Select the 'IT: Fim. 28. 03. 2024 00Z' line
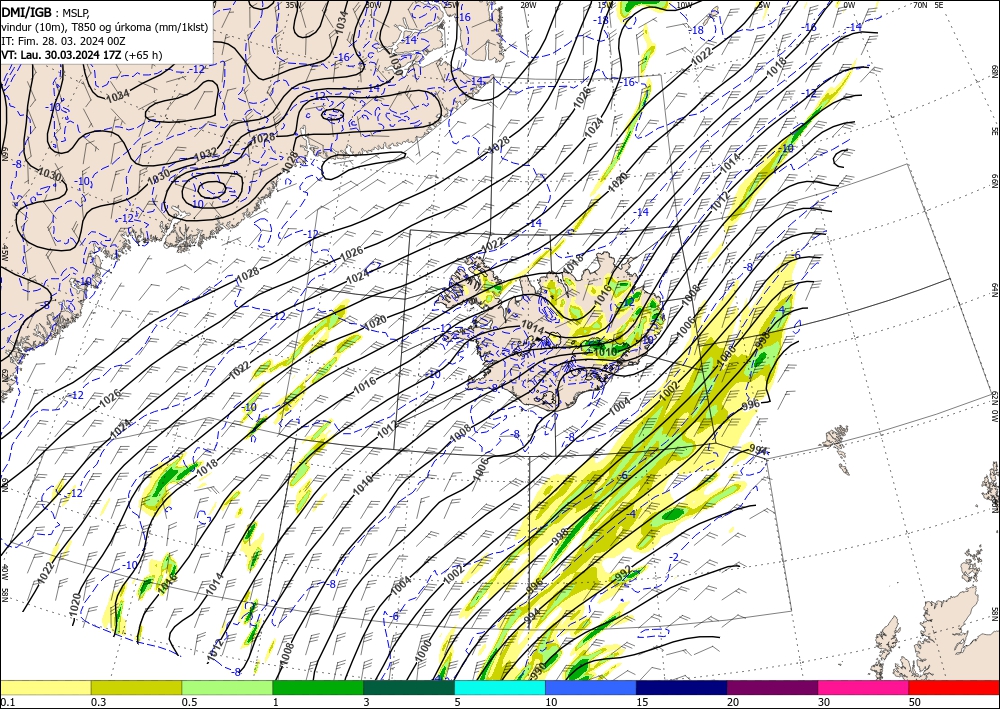 pyautogui.click(x=62, y=41)
